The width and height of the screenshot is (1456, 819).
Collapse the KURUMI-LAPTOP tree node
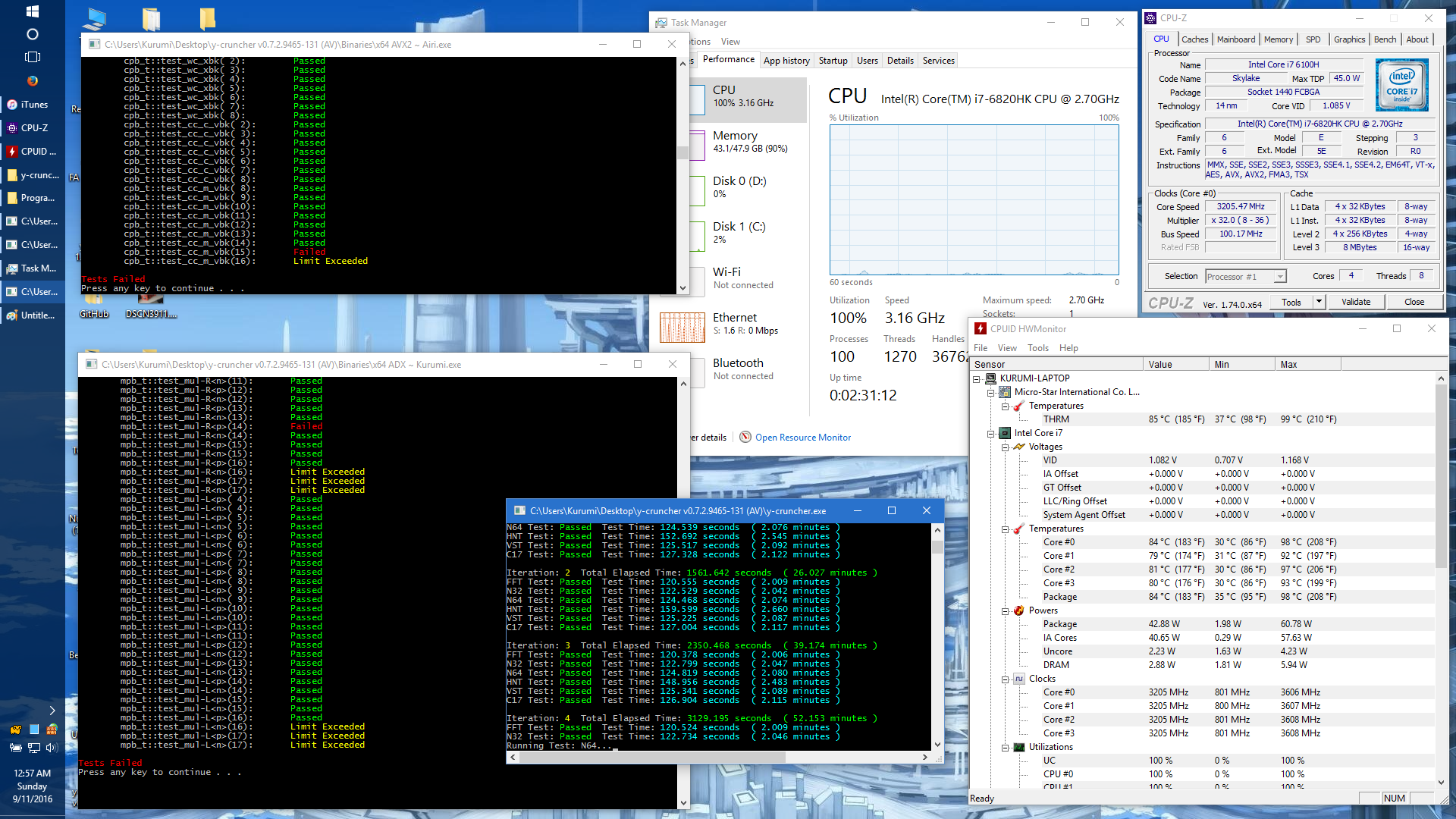click(x=977, y=378)
